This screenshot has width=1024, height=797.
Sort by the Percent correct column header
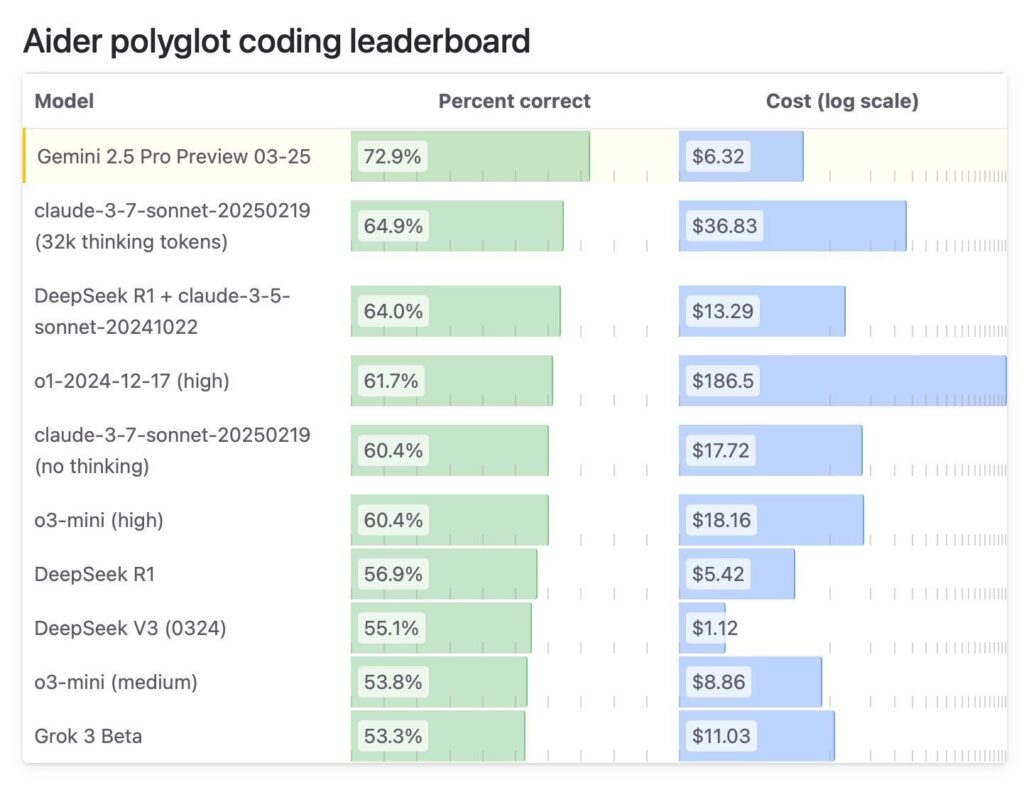pos(514,101)
